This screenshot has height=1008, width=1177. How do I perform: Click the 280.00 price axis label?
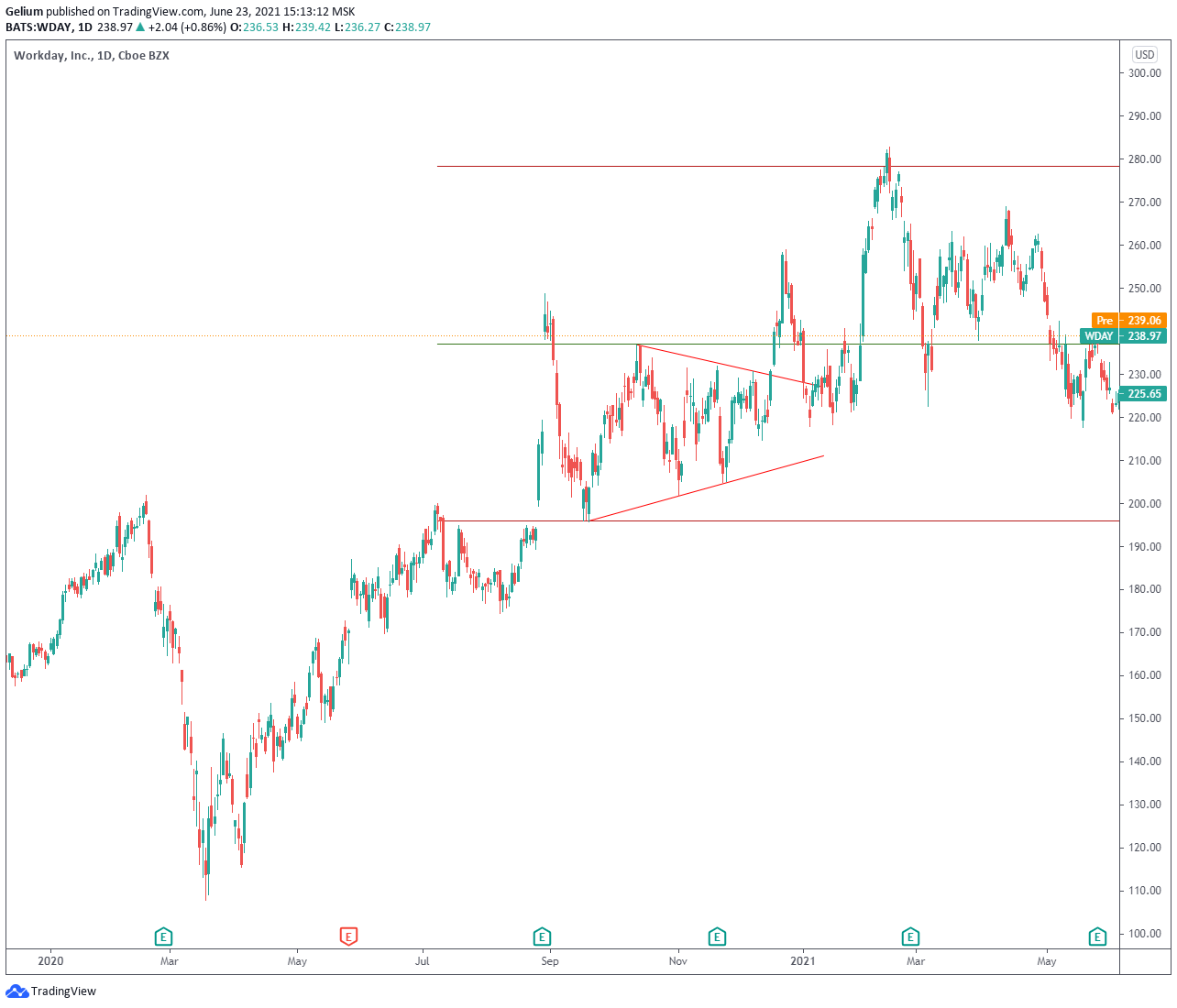1145,159
